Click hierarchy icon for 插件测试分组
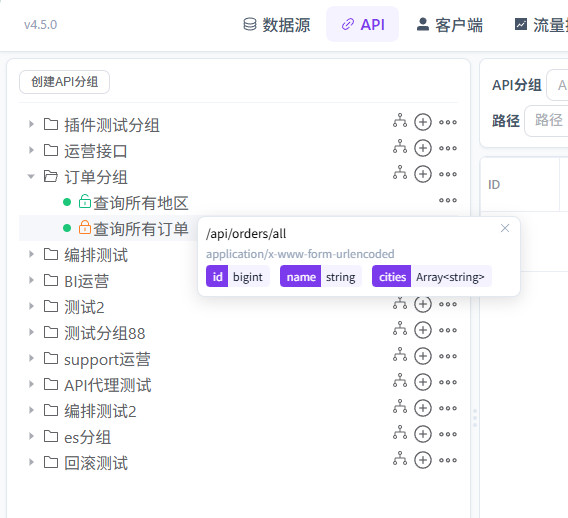Image resolution: width=568 pixels, height=518 pixels. click(400, 121)
